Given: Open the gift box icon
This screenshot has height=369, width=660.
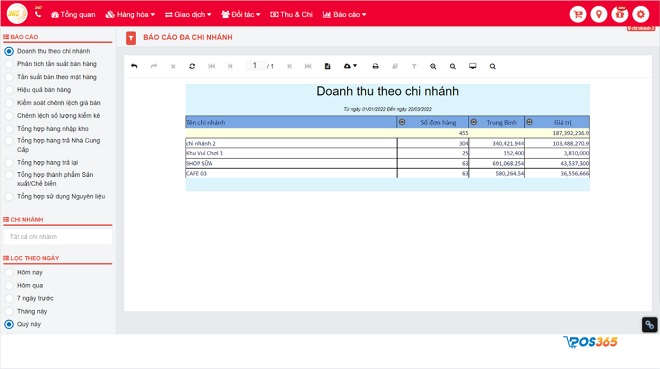Looking at the screenshot, I should point(620,14).
